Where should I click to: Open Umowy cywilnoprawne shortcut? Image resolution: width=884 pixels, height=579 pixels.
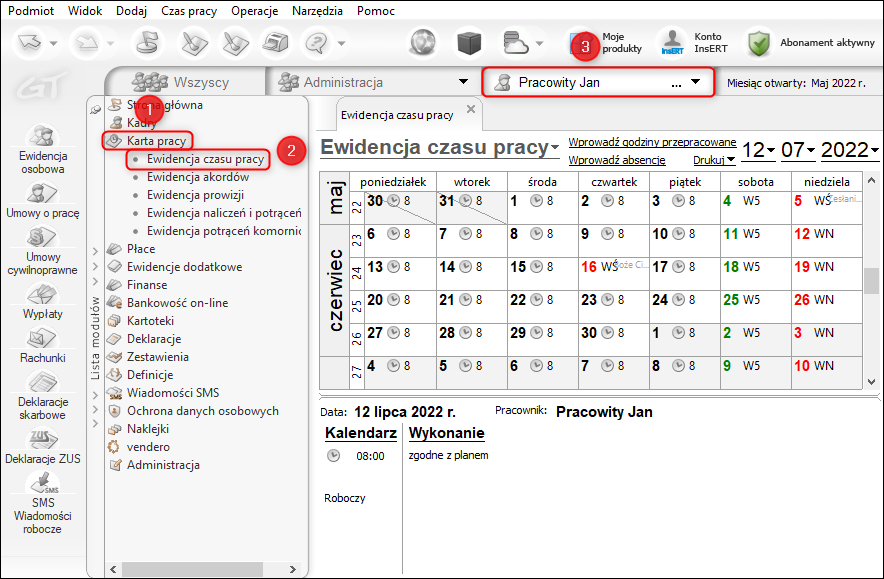pos(42,251)
